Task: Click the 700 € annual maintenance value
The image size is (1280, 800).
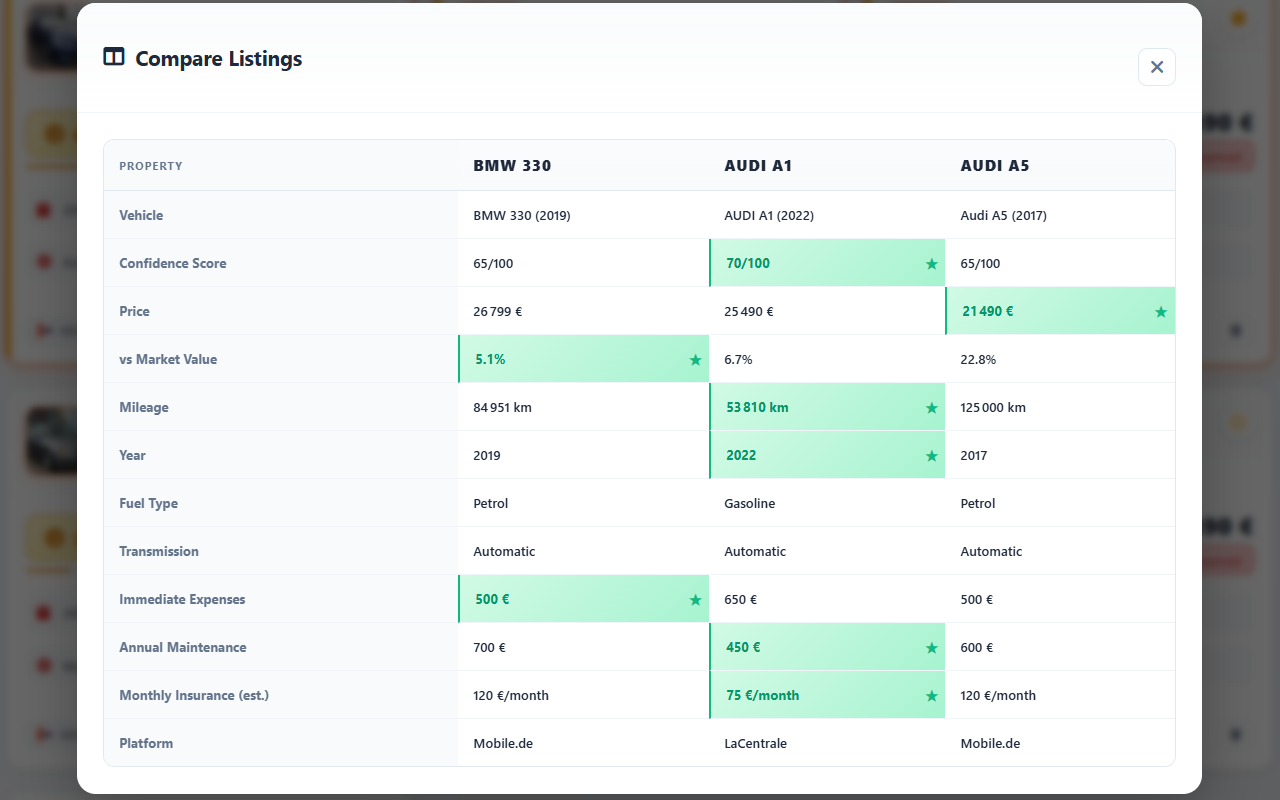Action: click(x=489, y=647)
